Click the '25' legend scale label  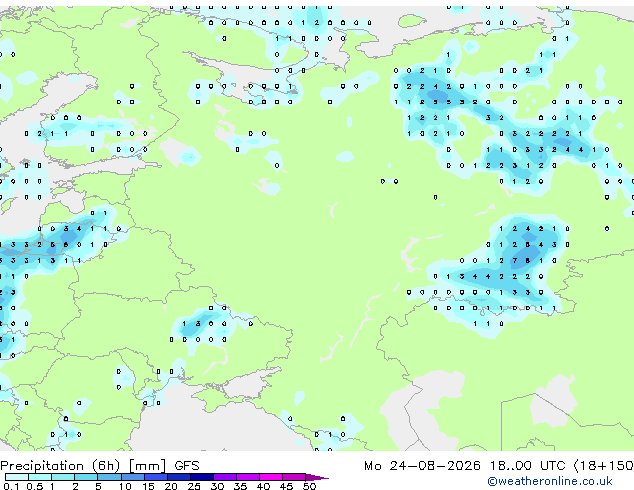[194, 486]
